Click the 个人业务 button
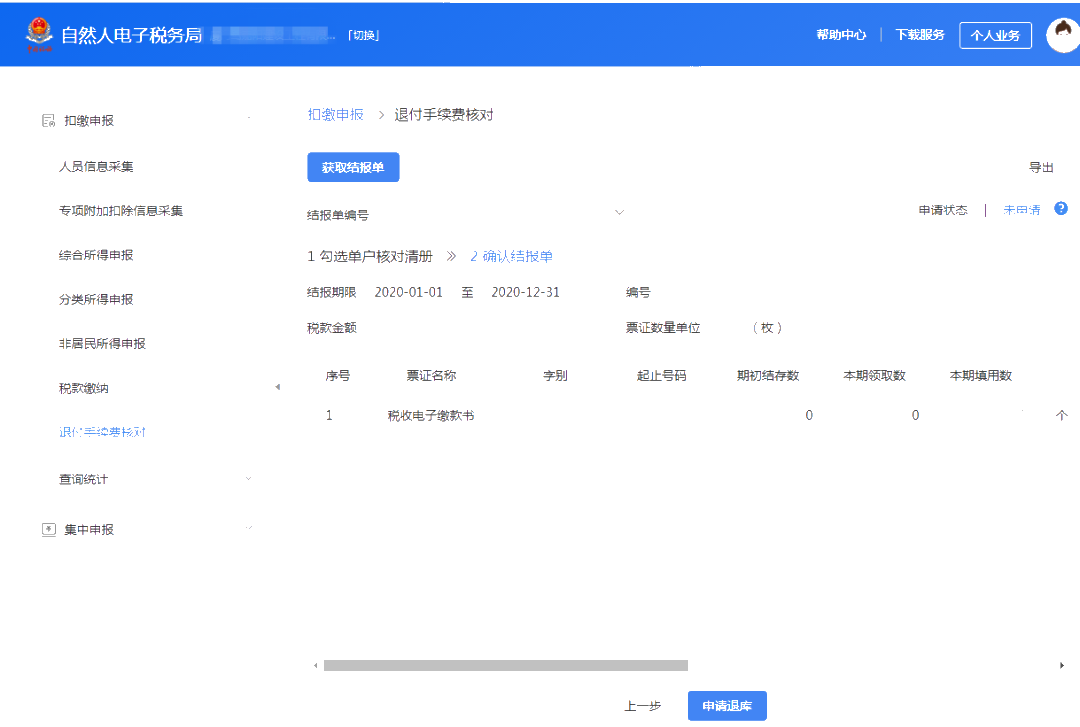The width and height of the screenshot is (1080, 727). [994, 34]
